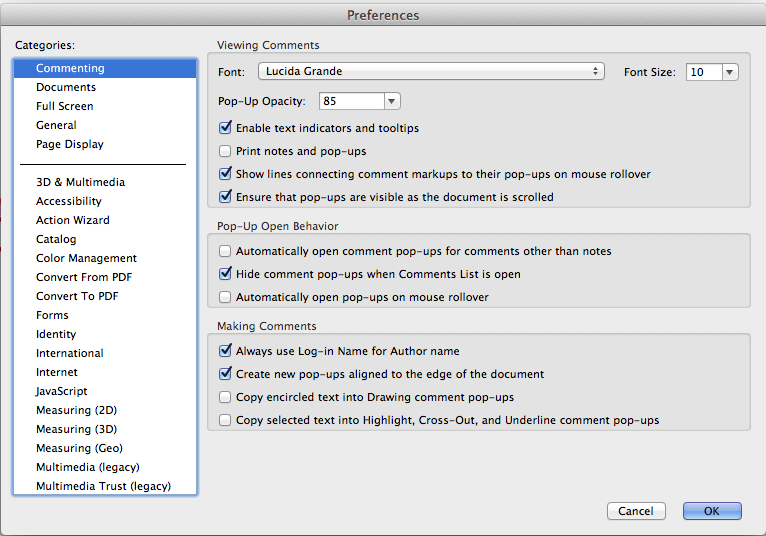Viewport: 766px width, 536px height.
Task: Expand the Pop-Up Opacity dropdown arrow
Action: [391, 101]
